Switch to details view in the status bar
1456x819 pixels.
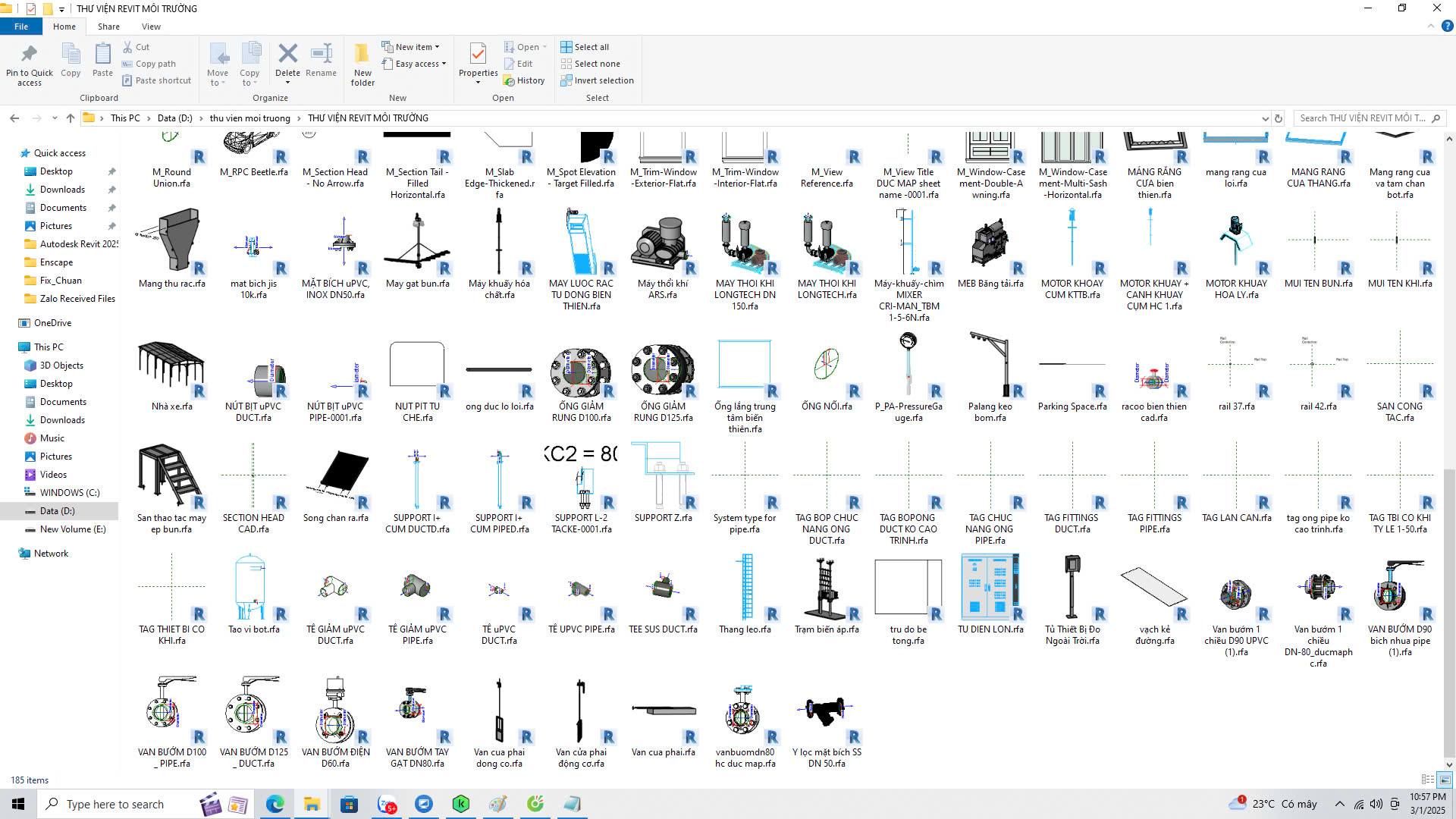(1427, 780)
